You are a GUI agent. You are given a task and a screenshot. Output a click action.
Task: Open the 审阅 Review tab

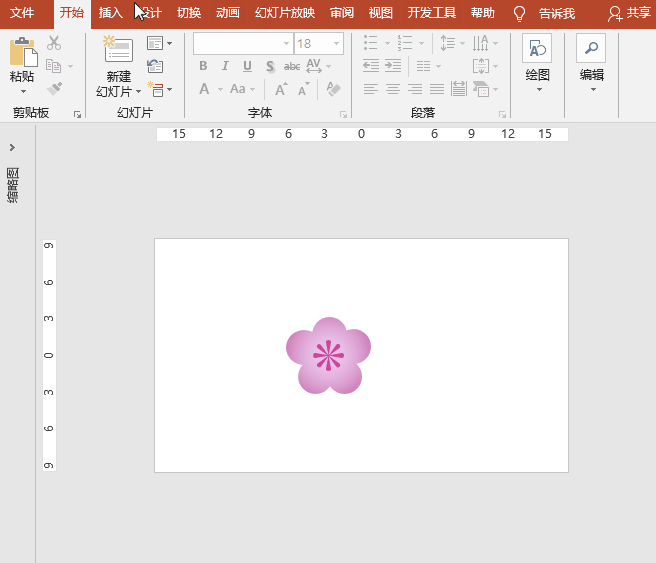click(x=342, y=13)
